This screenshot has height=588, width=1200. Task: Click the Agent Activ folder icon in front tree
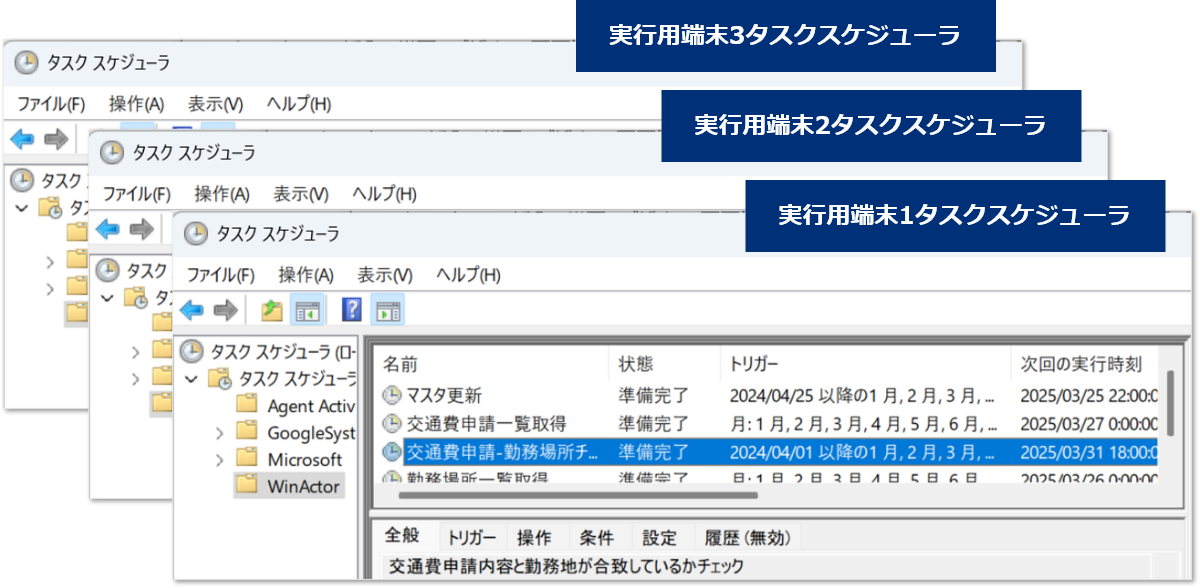(247, 405)
